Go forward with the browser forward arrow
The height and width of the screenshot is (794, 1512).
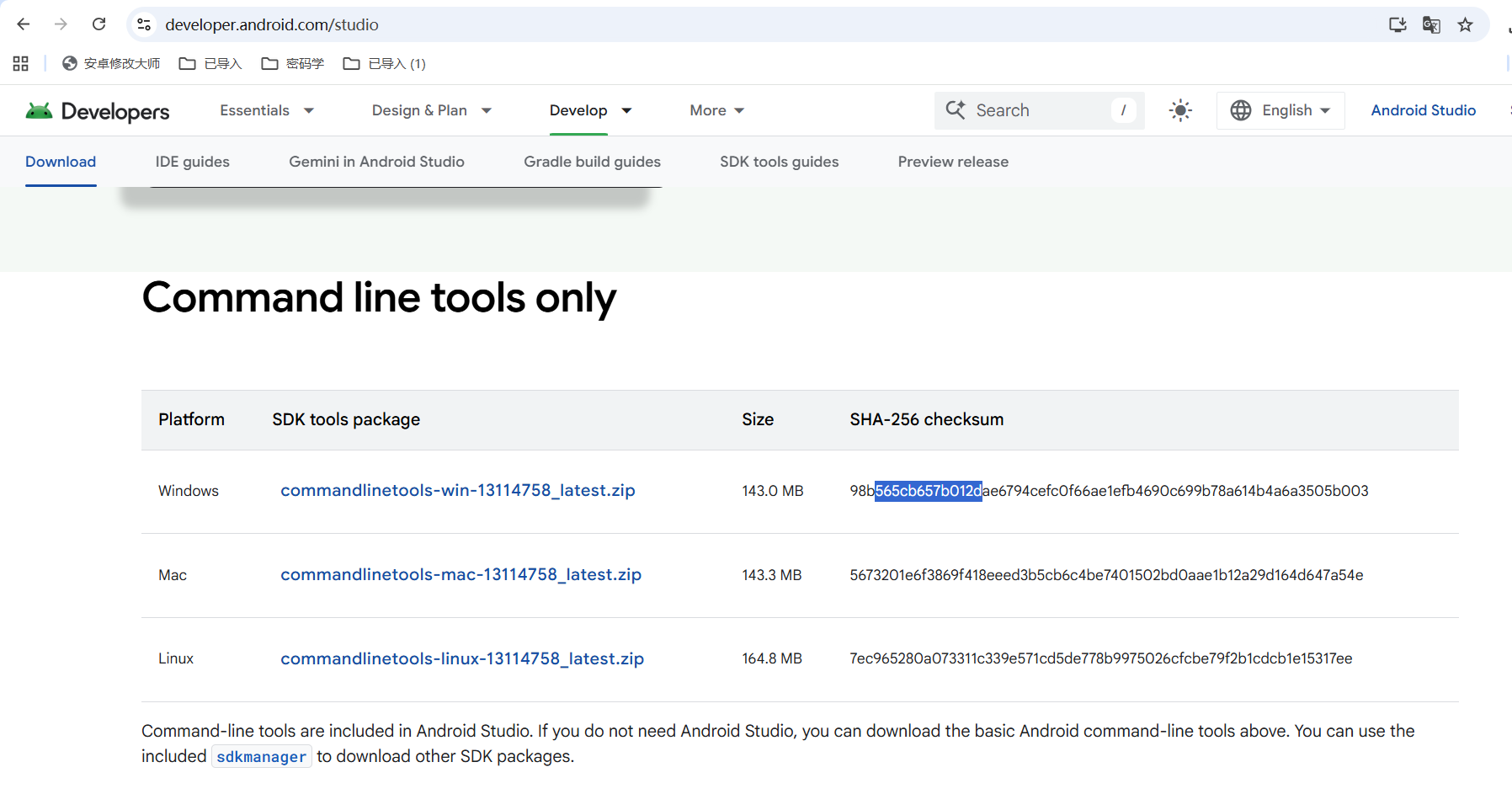tap(61, 24)
